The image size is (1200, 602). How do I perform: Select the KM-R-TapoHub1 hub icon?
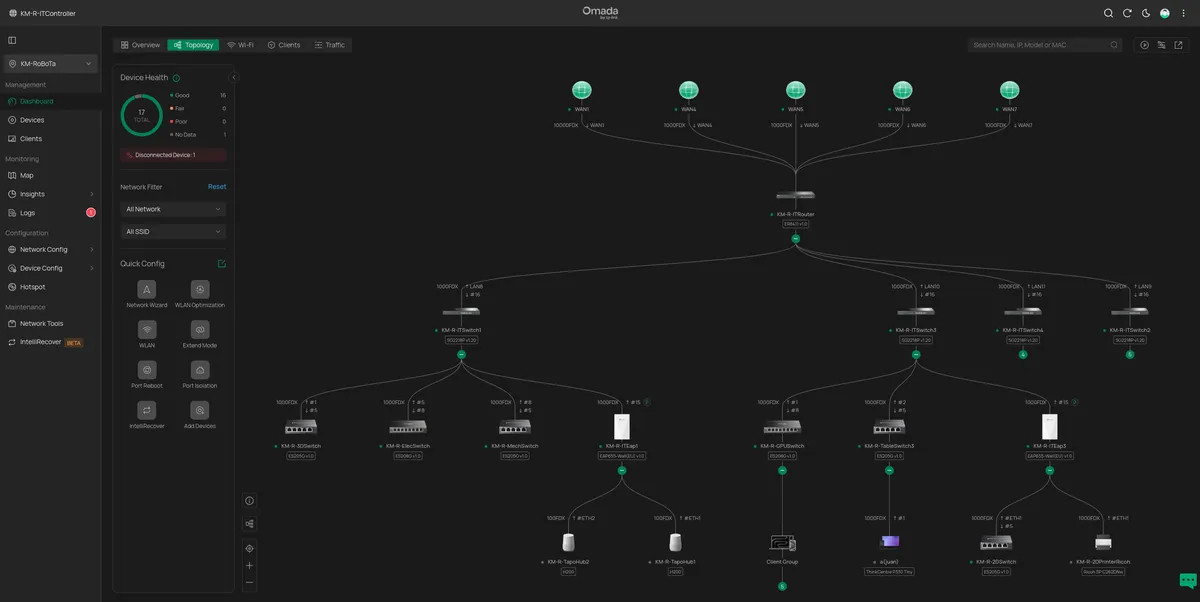click(675, 542)
